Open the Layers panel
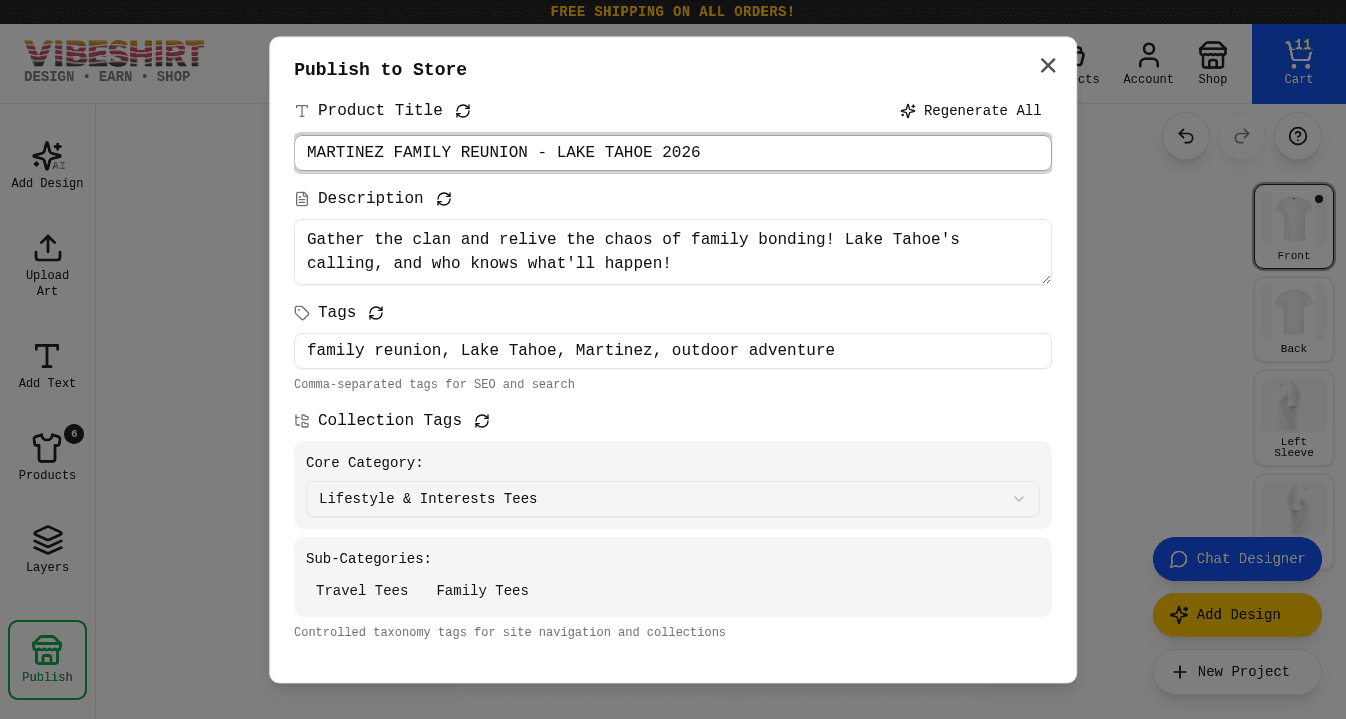Screen dimensions: 1346x719 coord(47,549)
